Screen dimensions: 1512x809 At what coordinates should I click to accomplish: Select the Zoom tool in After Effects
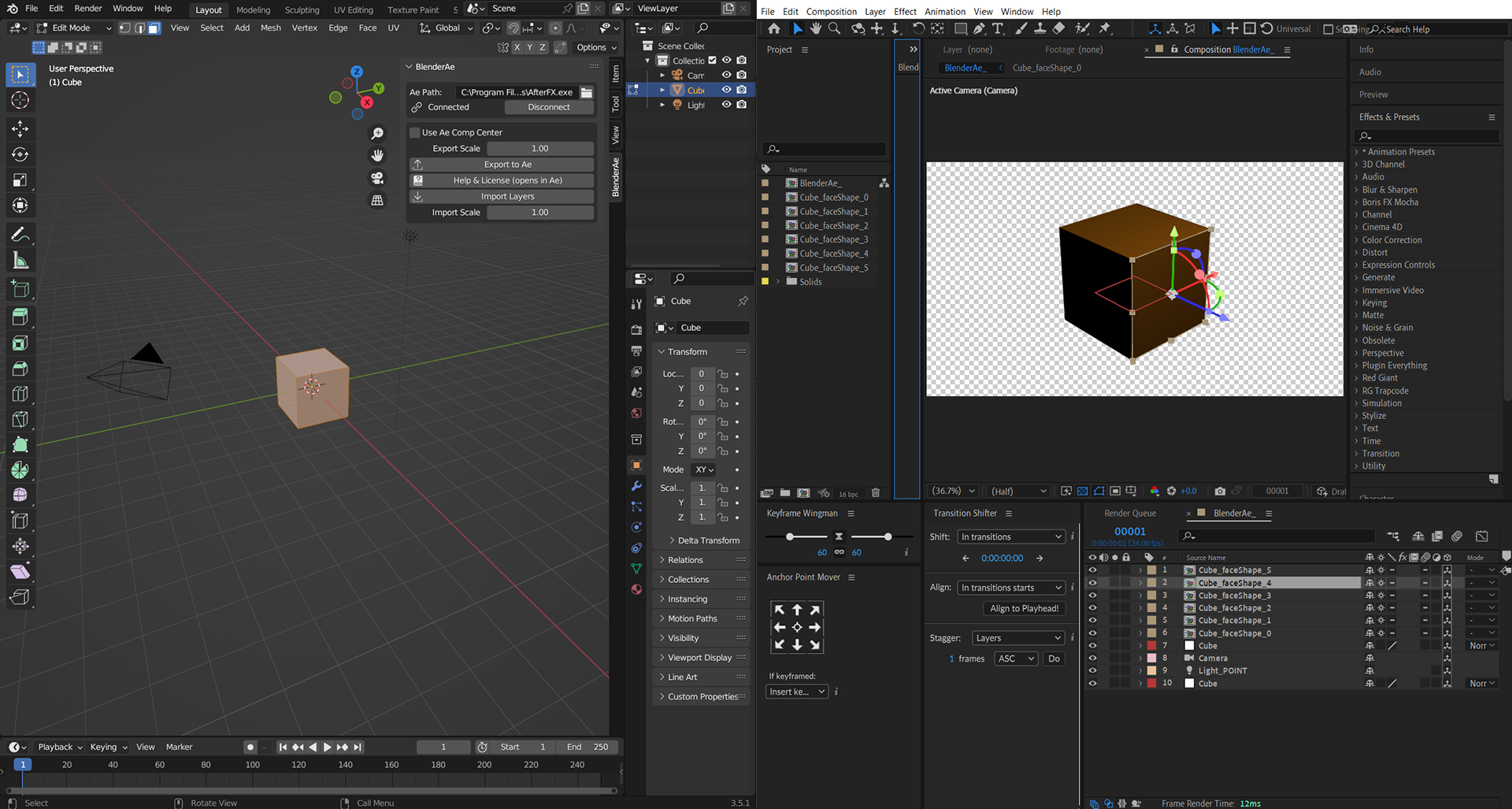pyautogui.click(x=834, y=28)
